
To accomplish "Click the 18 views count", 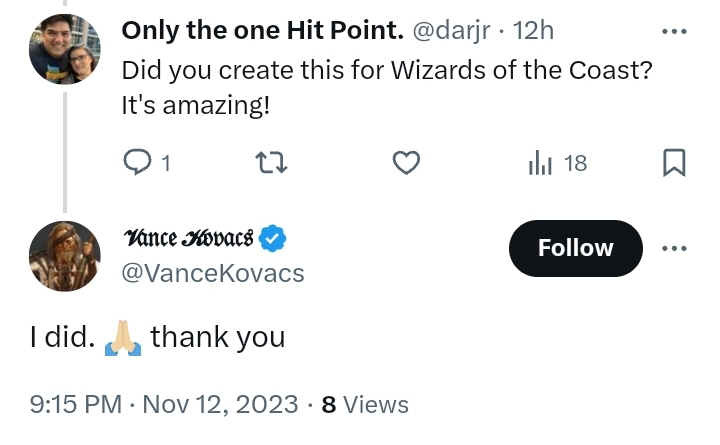I will (575, 163).
